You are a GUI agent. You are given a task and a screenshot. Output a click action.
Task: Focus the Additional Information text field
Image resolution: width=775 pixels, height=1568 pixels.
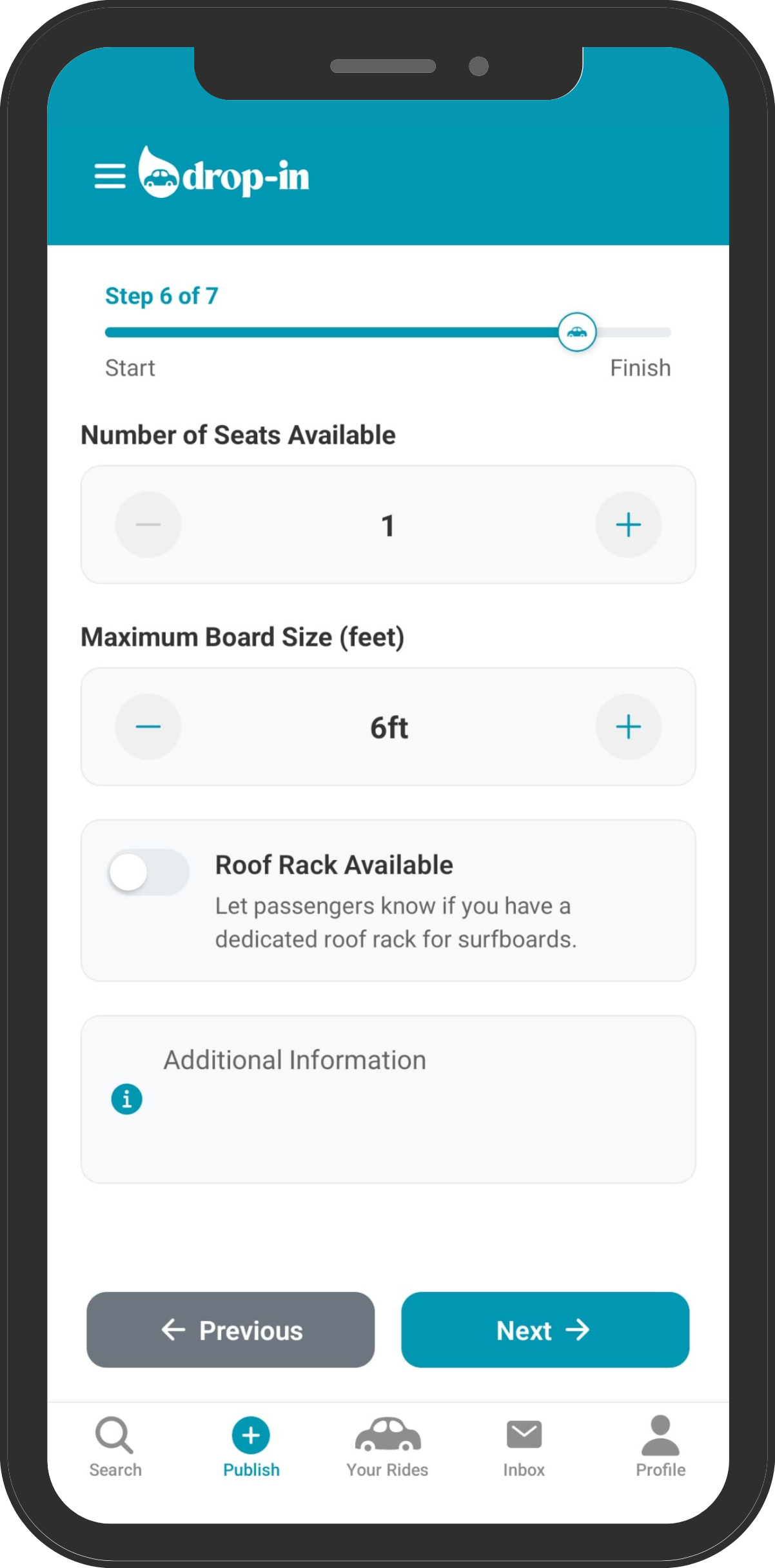point(388,1099)
